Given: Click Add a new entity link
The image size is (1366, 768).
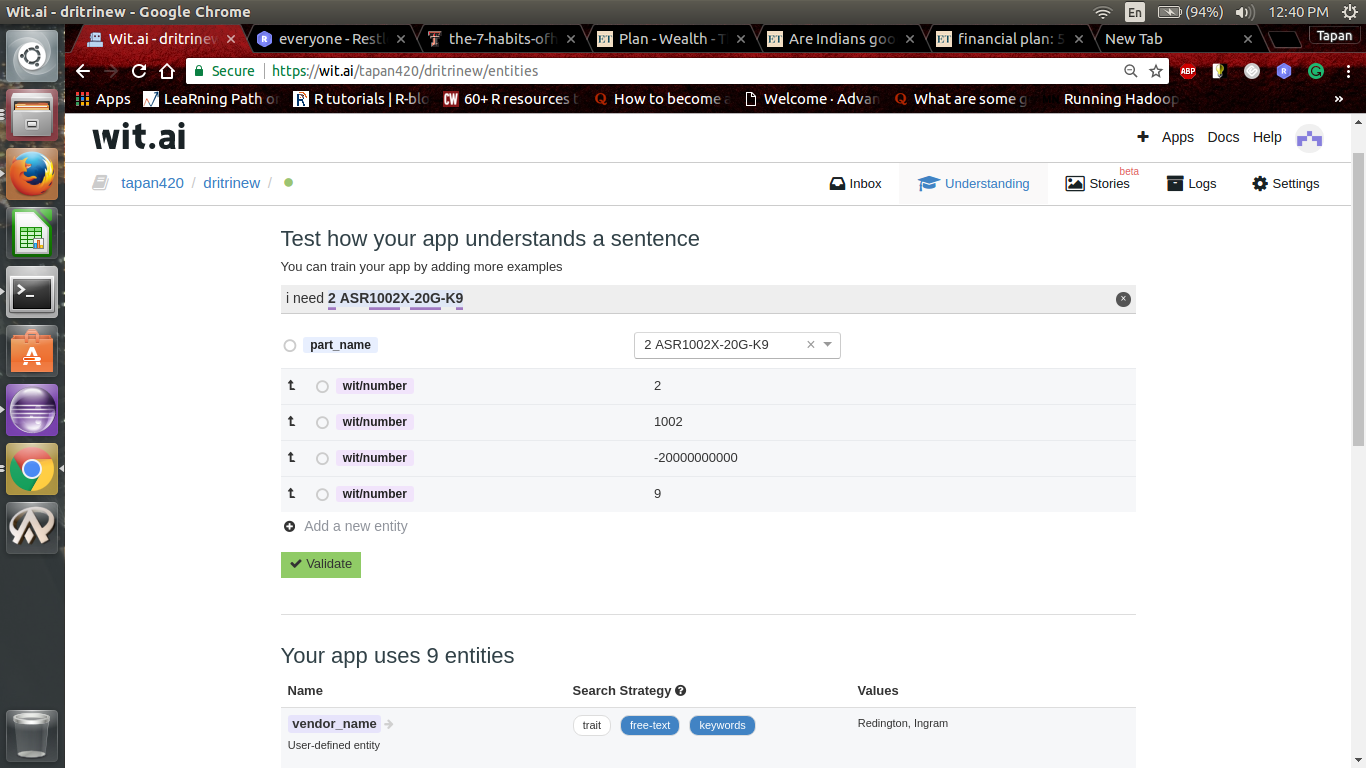Looking at the screenshot, I should (x=356, y=526).
